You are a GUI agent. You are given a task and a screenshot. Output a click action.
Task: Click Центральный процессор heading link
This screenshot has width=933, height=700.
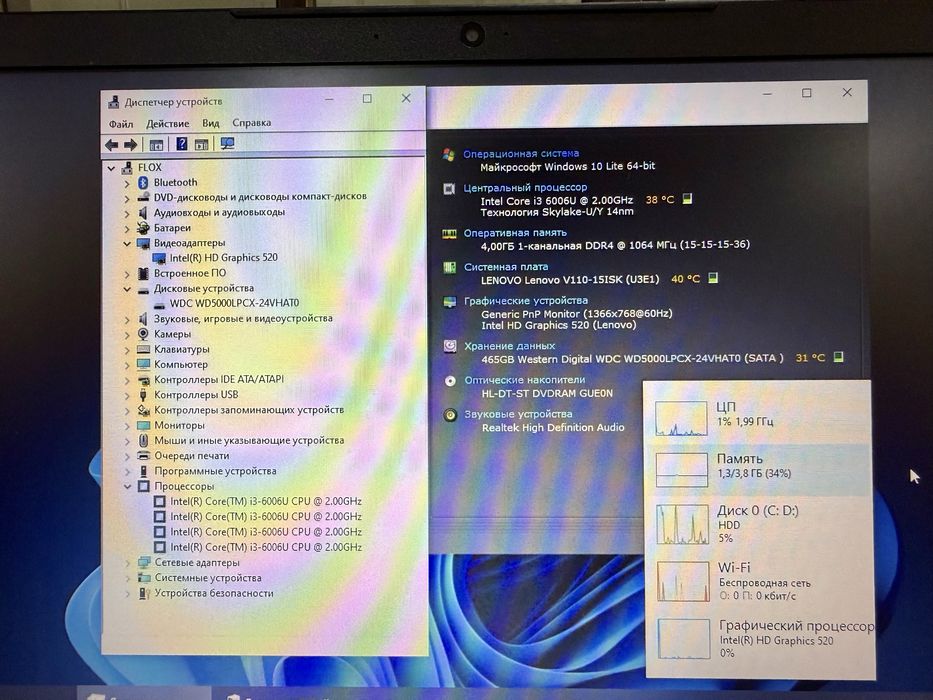[525, 188]
